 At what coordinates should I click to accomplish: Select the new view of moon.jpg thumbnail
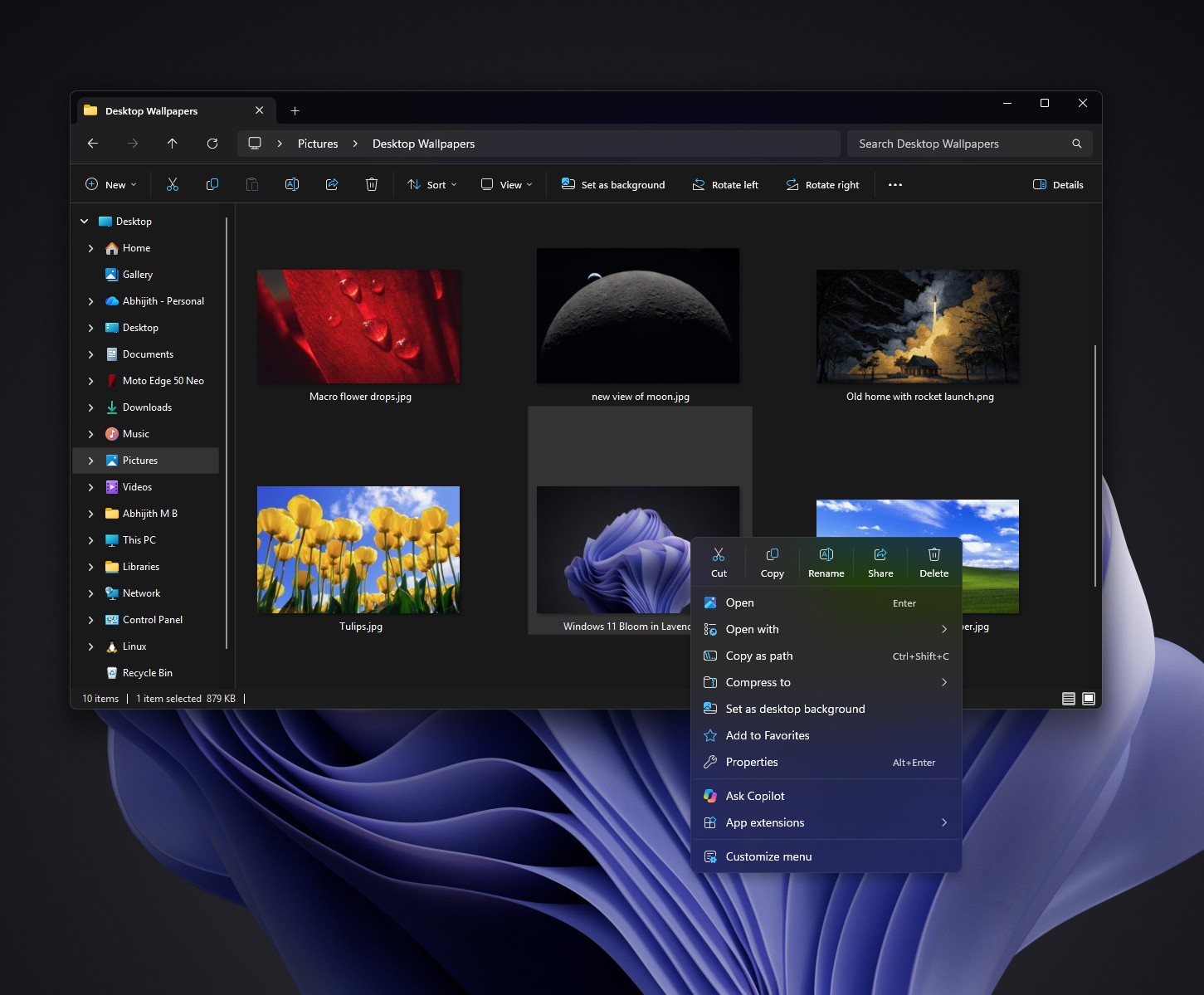point(638,316)
